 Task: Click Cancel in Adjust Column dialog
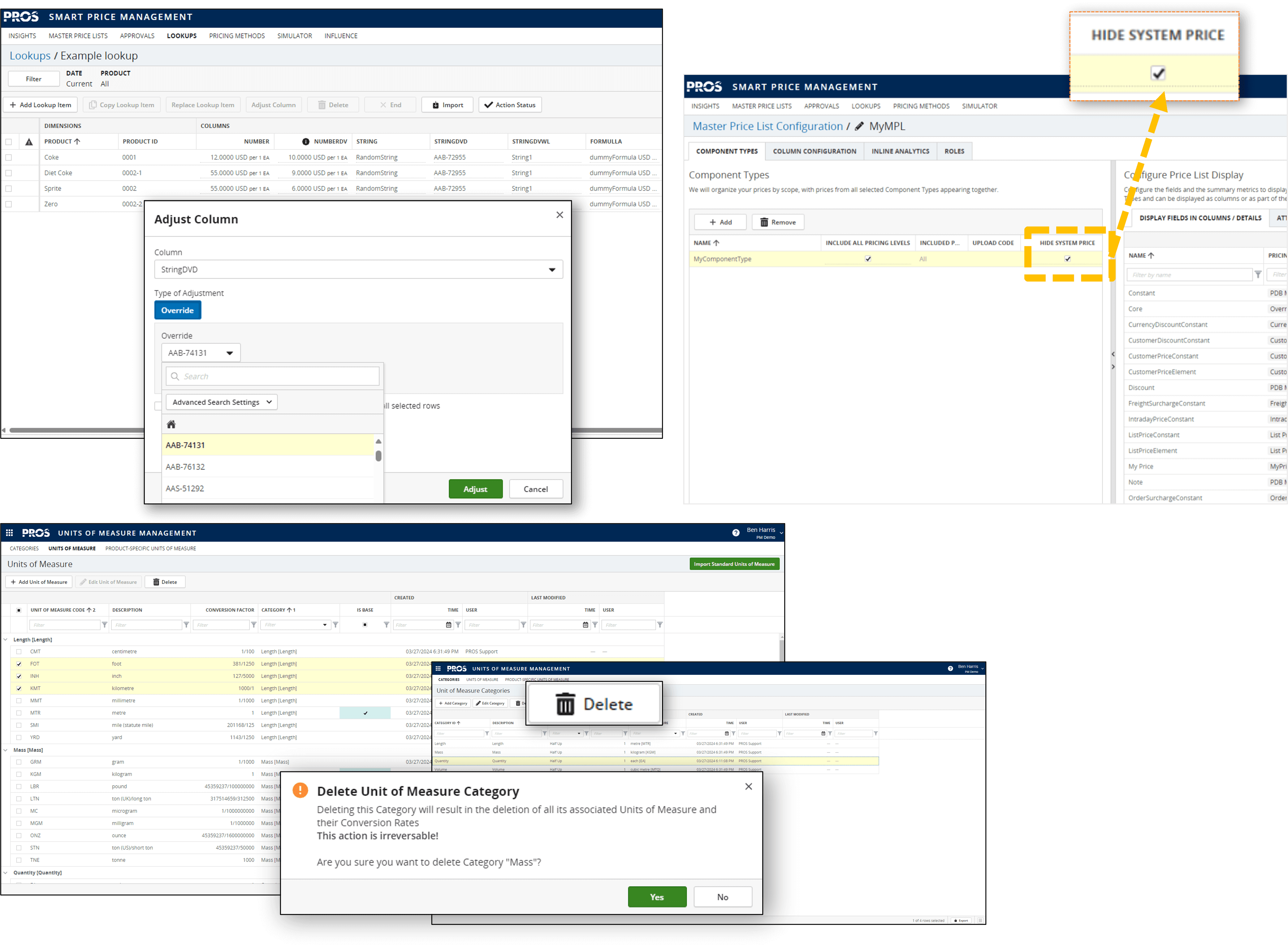pos(535,489)
